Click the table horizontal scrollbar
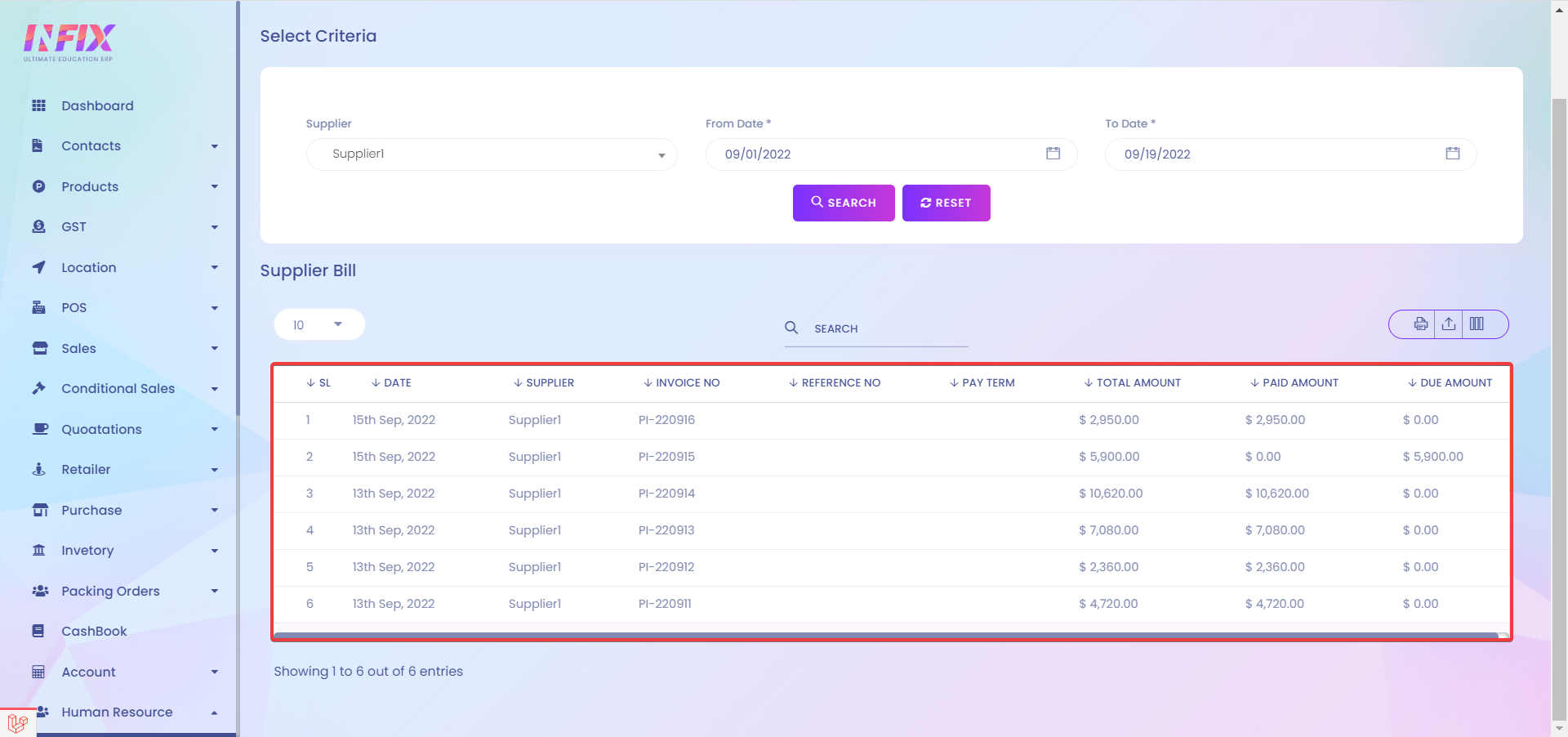 tap(886, 636)
